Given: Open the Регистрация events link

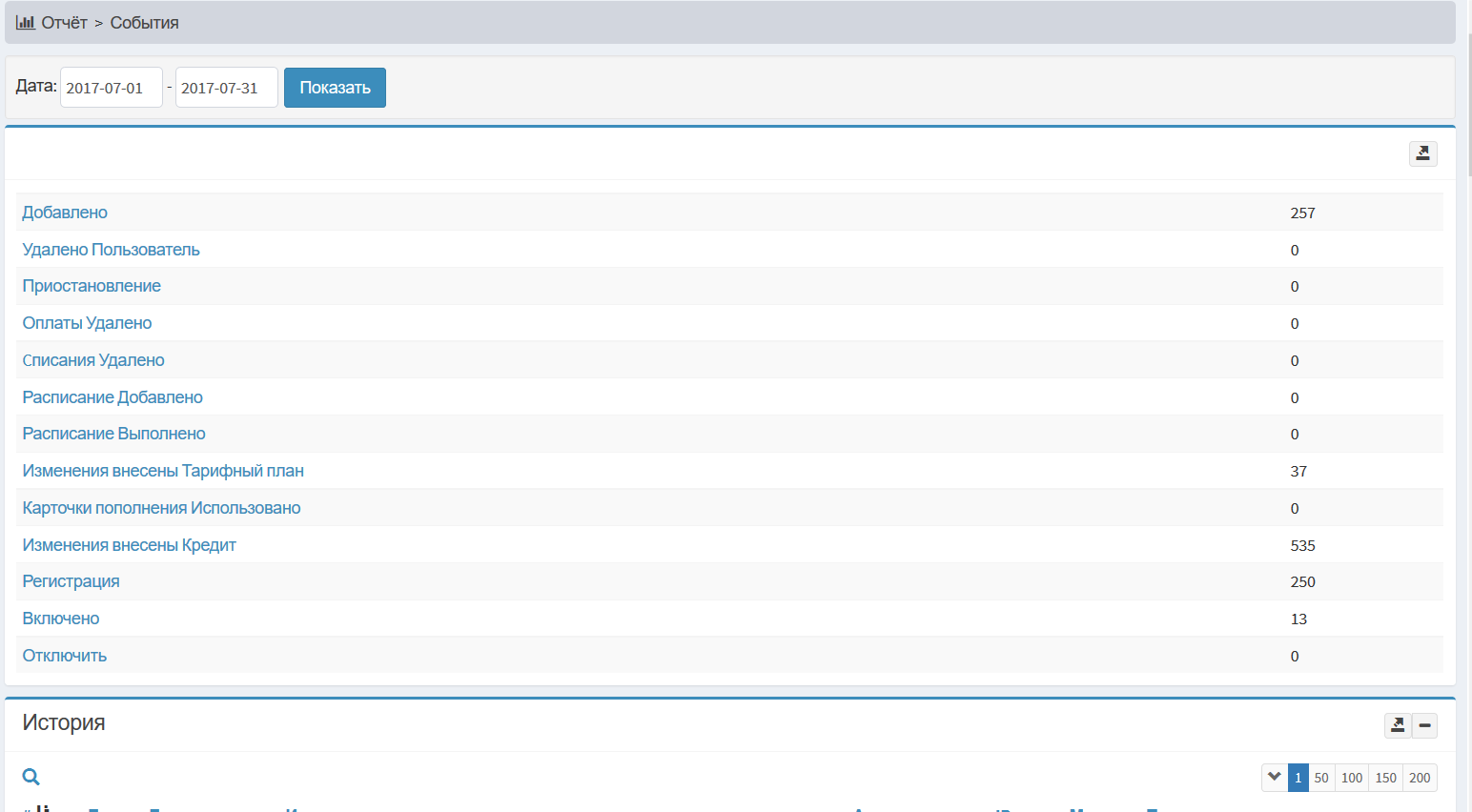Looking at the screenshot, I should click(71, 581).
